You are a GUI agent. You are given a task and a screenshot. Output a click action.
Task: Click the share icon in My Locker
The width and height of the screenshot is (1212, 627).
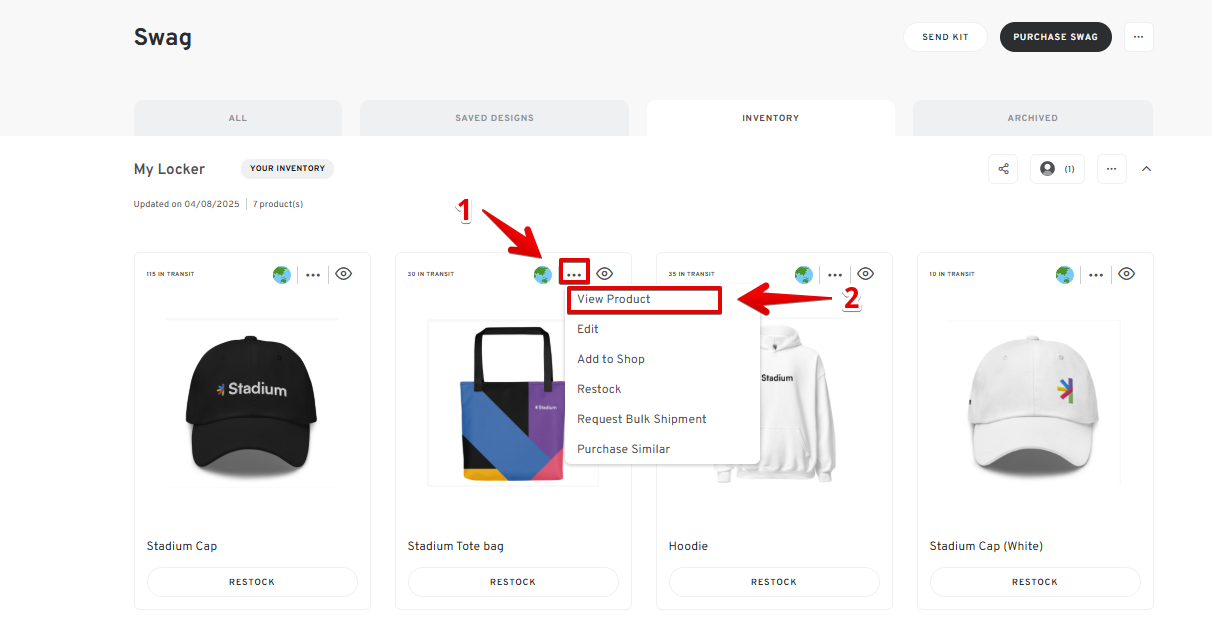click(1003, 169)
